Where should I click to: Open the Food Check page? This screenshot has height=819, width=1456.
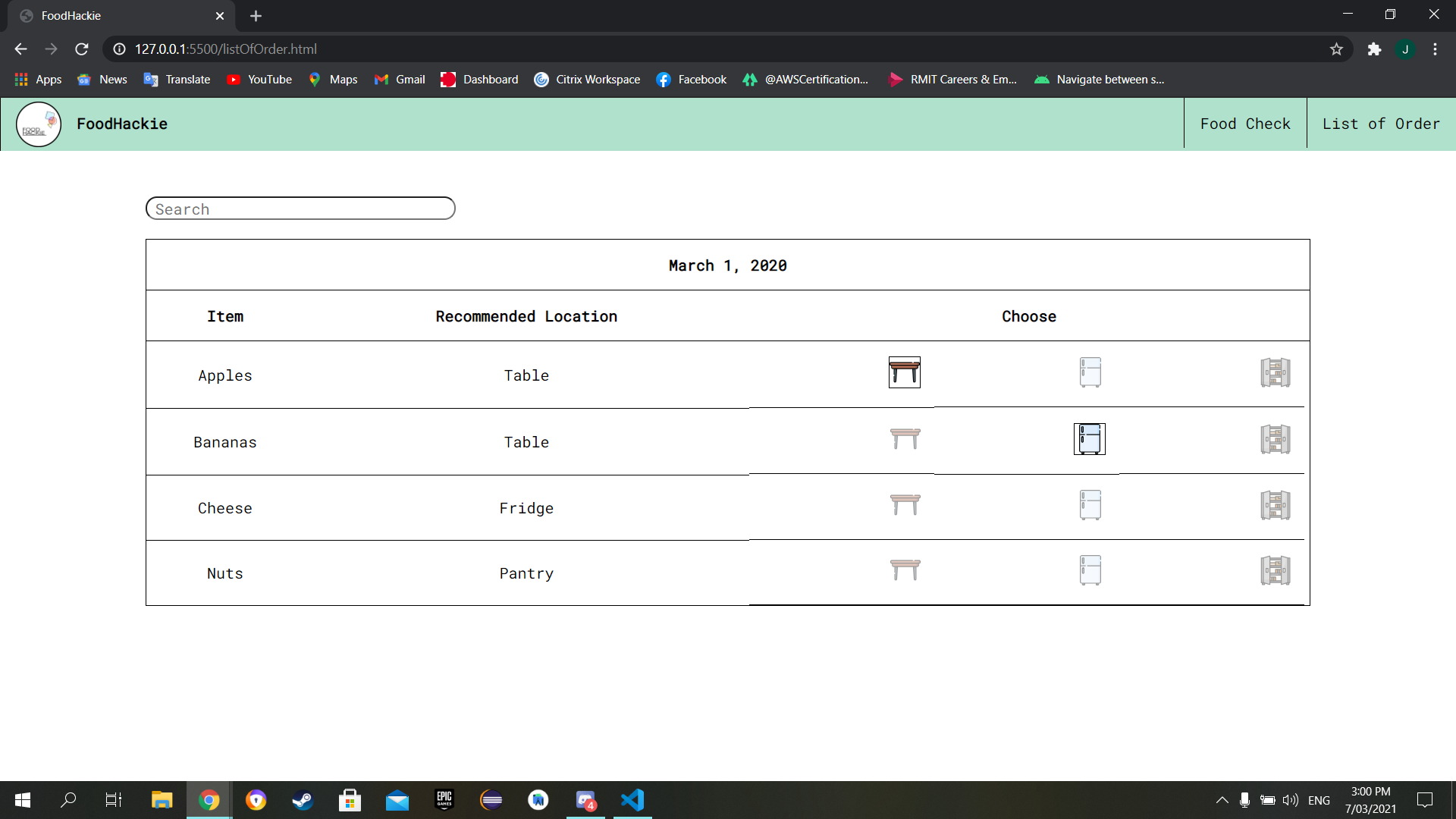pyautogui.click(x=1244, y=124)
